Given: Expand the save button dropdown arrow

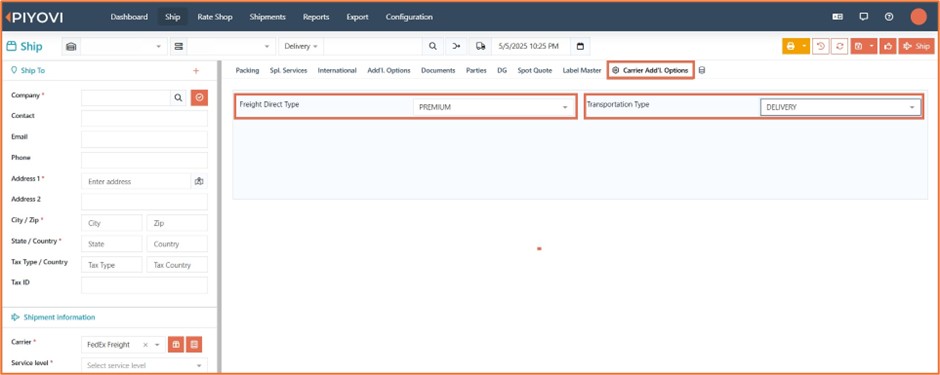Looking at the screenshot, I should (x=872, y=46).
